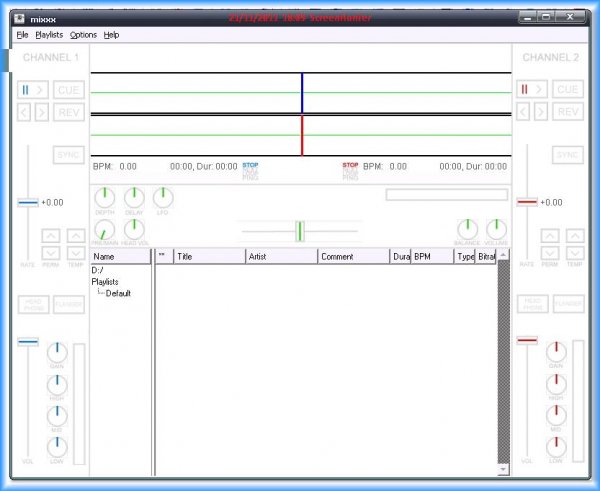Click Channel 1 volume fader handle
The height and width of the screenshot is (491, 600).
pos(28,341)
